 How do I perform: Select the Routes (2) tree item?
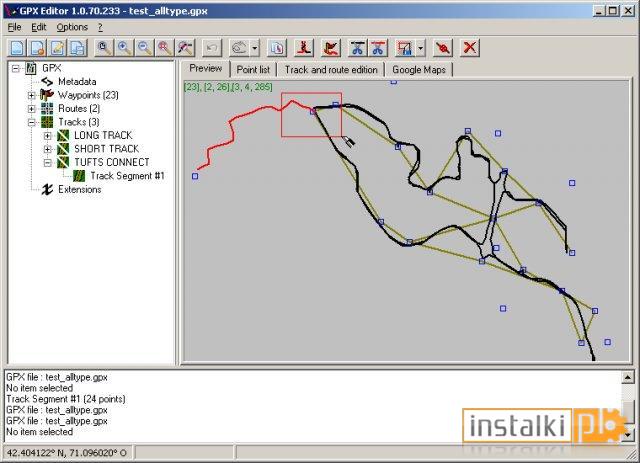coord(79,109)
